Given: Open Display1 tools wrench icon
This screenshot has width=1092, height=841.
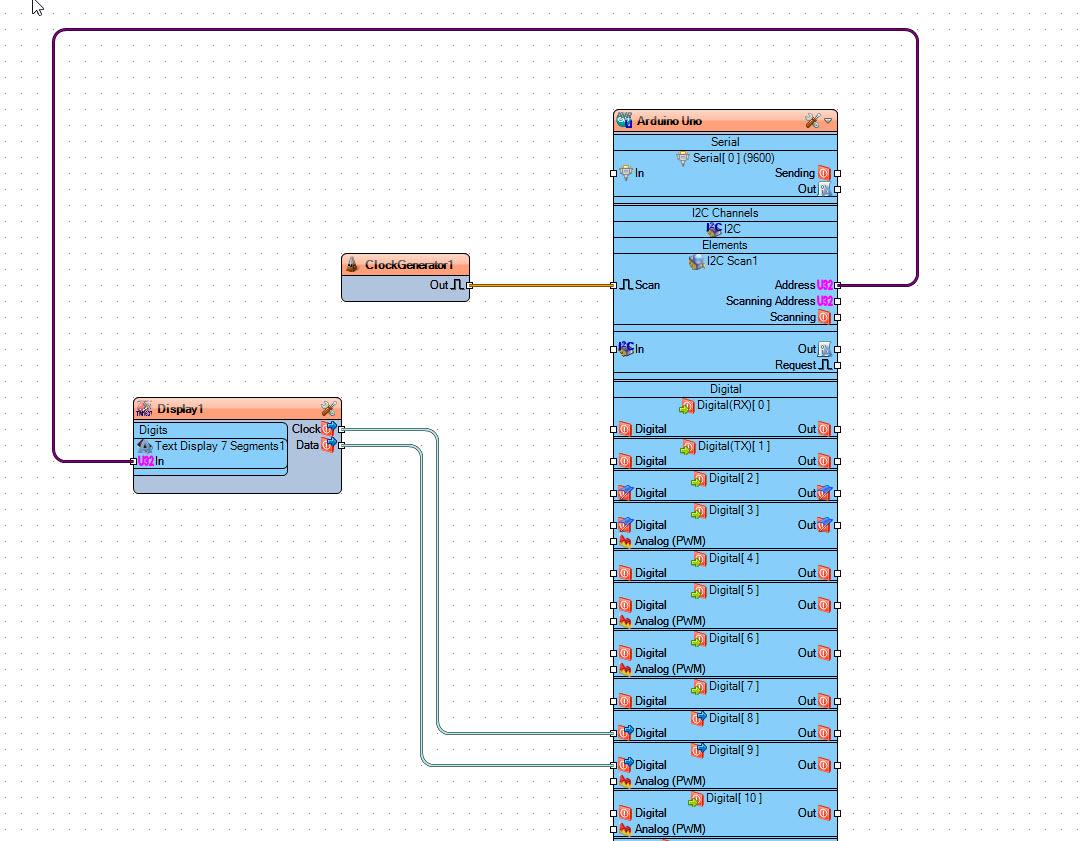Looking at the screenshot, I should point(329,409).
